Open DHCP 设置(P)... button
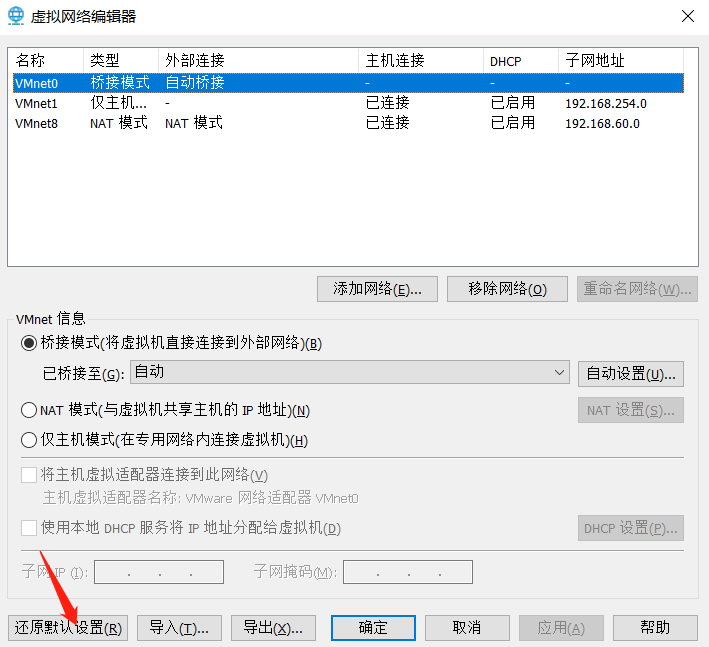 (x=631, y=528)
